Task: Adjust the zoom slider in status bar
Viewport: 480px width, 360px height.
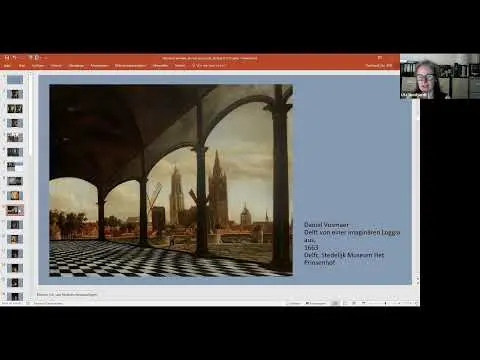Action: [x=386, y=303]
